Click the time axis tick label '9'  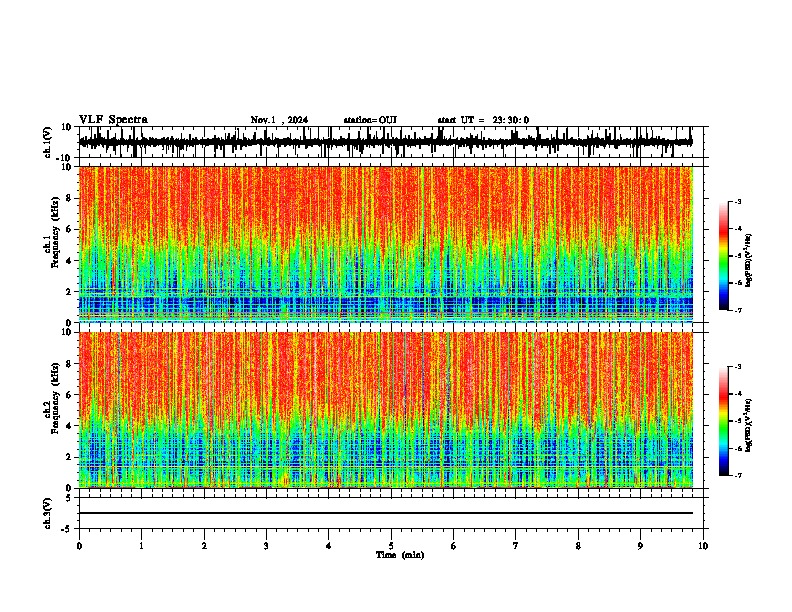(x=640, y=546)
